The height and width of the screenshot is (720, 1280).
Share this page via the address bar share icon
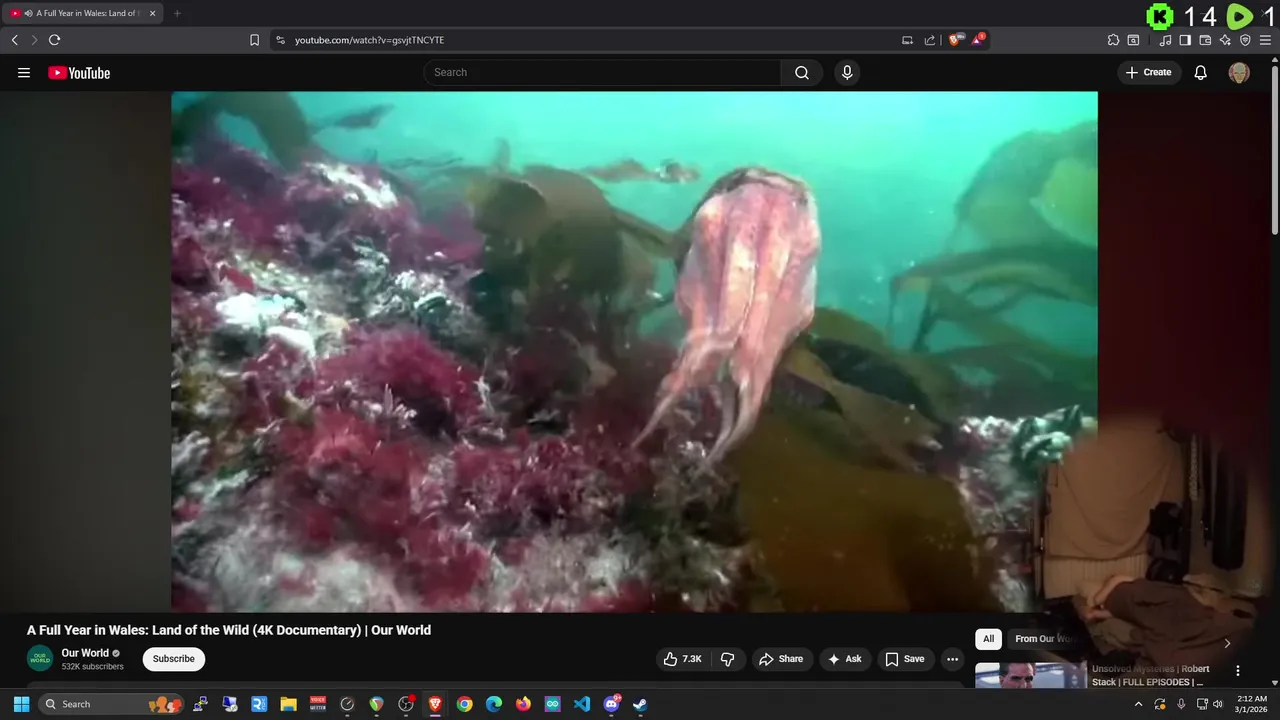tap(930, 40)
